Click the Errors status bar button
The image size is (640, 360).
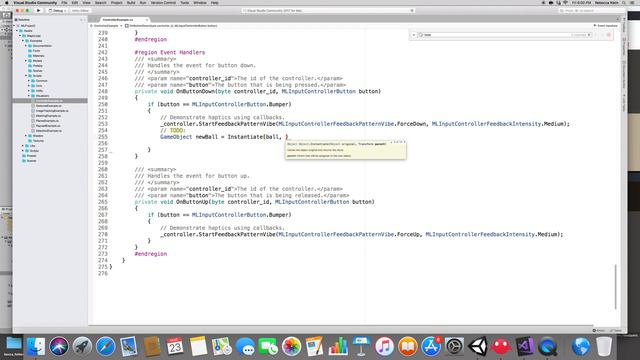[x=599, y=330]
